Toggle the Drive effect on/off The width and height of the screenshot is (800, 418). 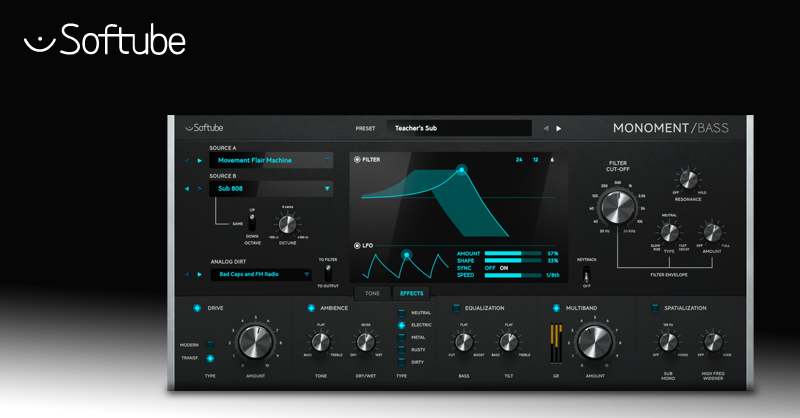point(197,308)
